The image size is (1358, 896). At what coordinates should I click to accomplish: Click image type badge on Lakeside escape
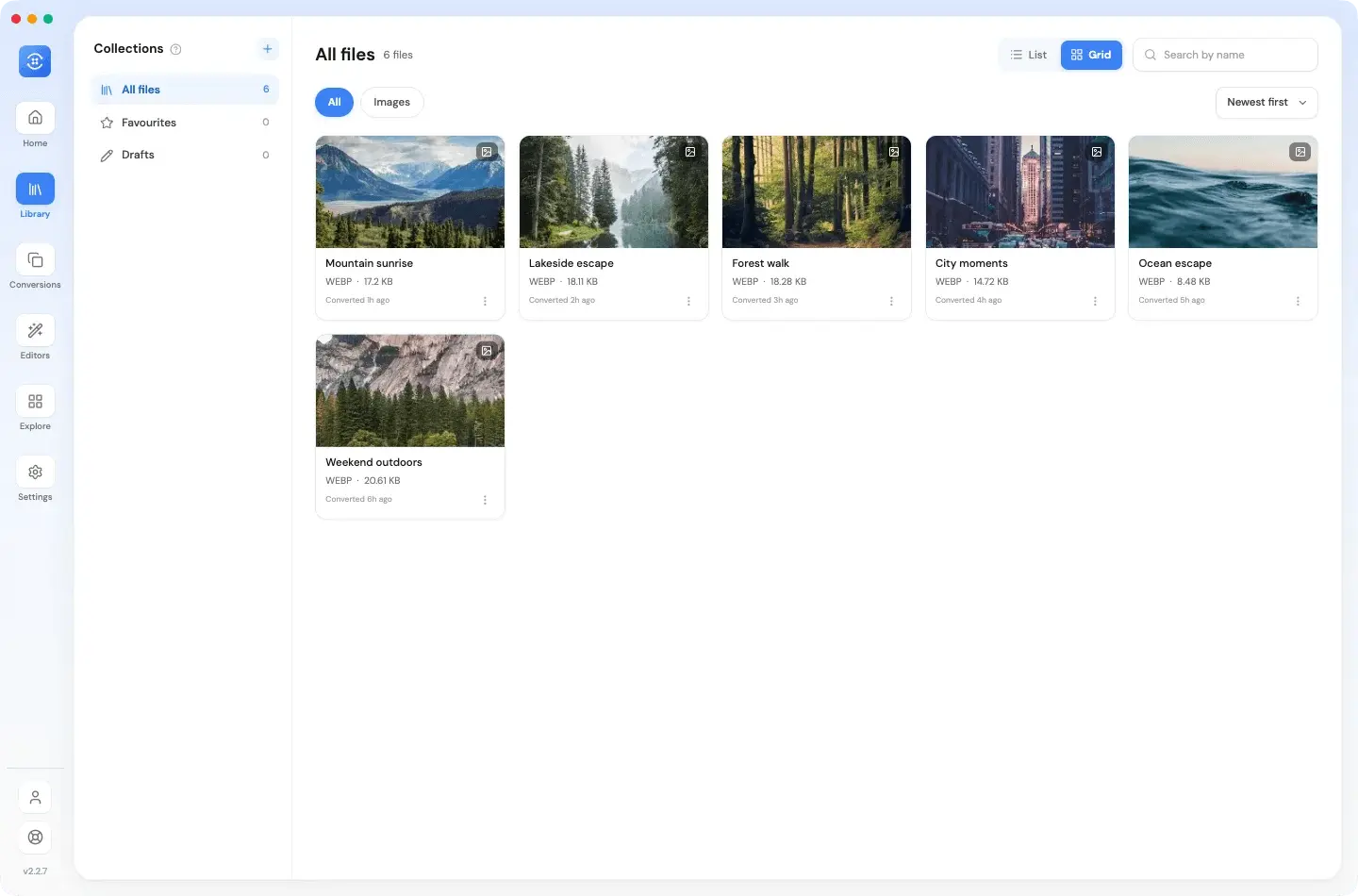coord(690,152)
